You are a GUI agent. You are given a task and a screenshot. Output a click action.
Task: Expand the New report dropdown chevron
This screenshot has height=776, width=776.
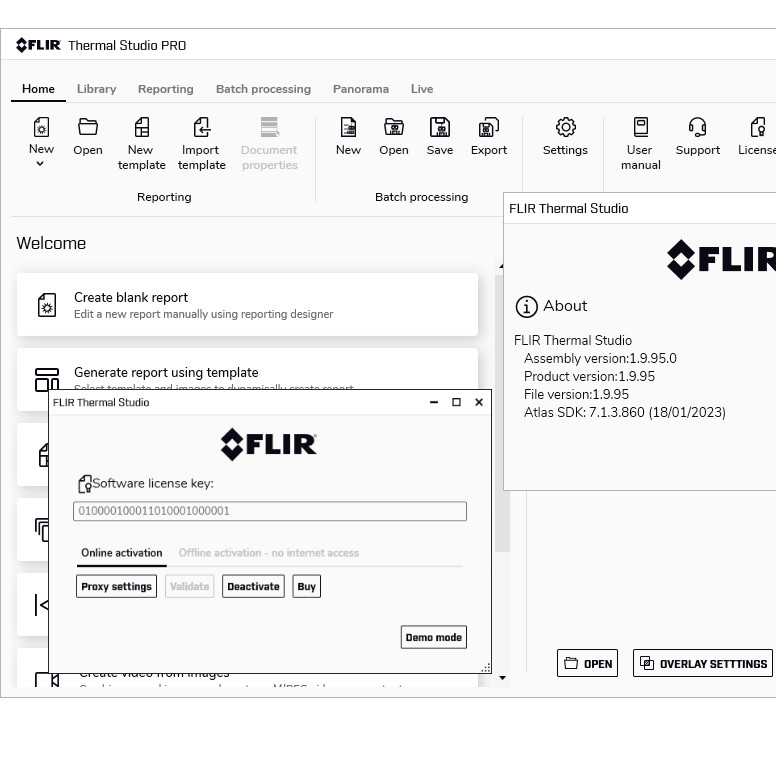pos(40,164)
